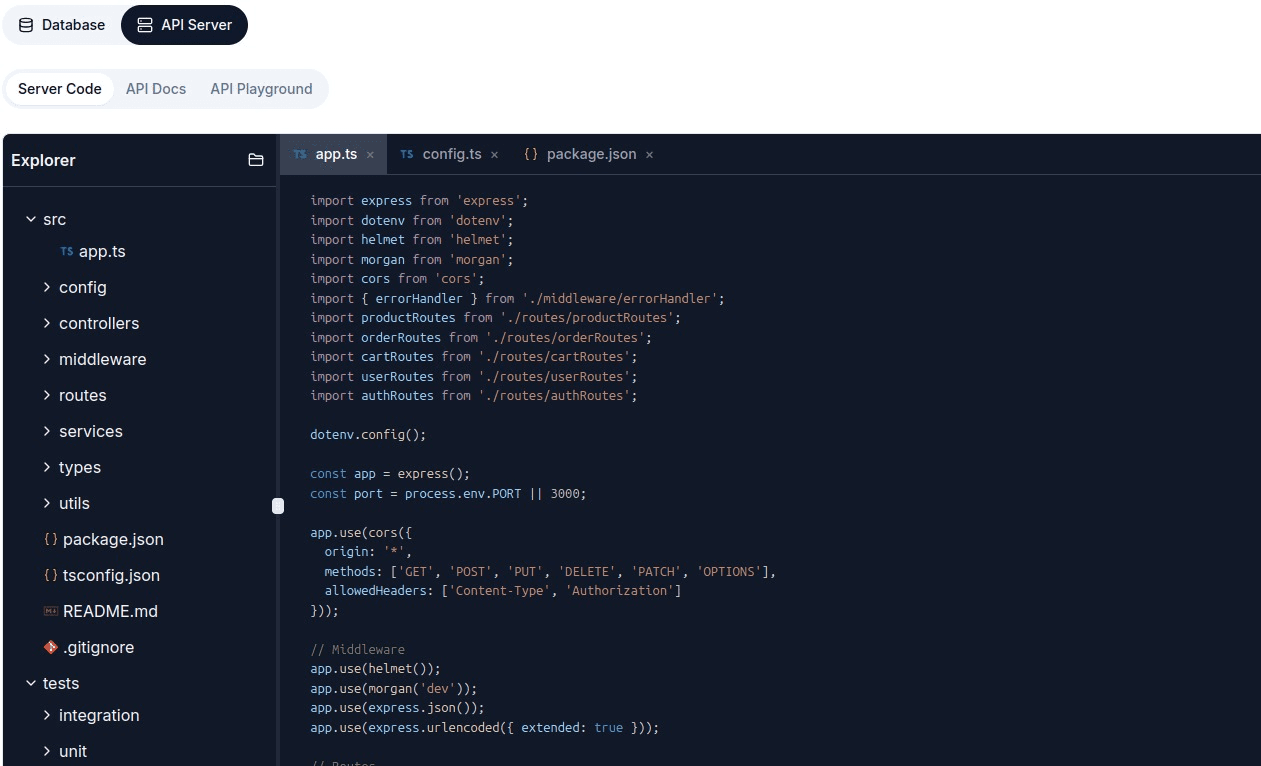Click the import helmet code line

click(411, 240)
